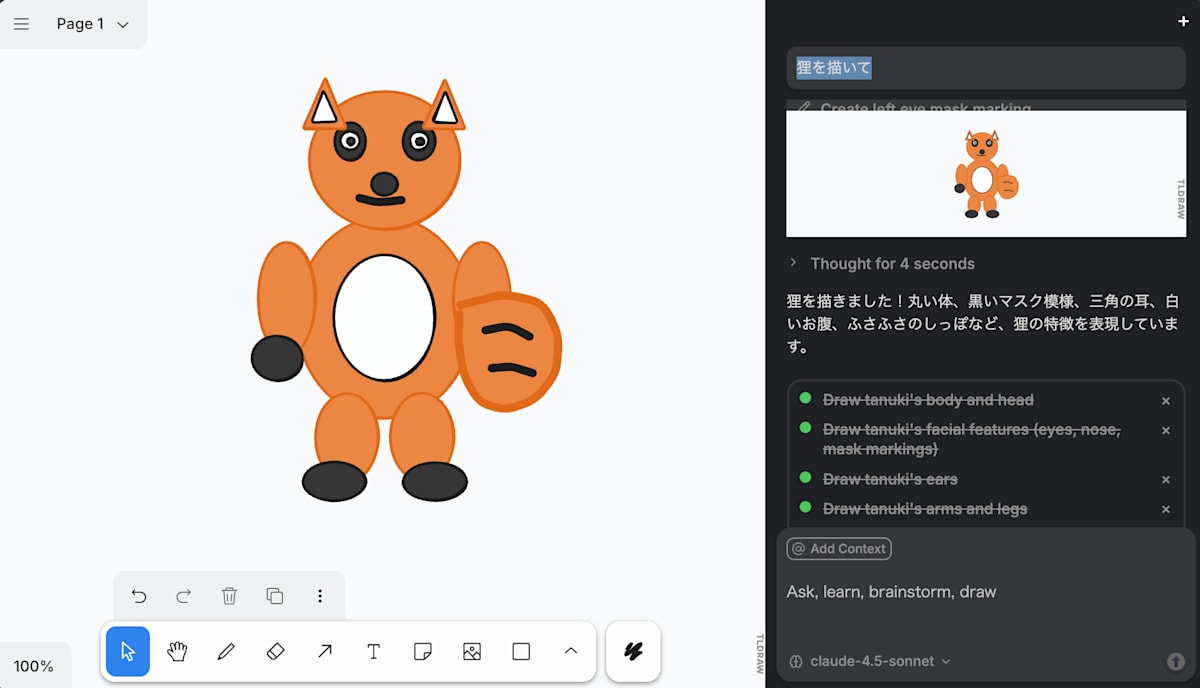Start a new chat with plus icon
The width and height of the screenshot is (1200, 688).
pyautogui.click(x=1184, y=21)
